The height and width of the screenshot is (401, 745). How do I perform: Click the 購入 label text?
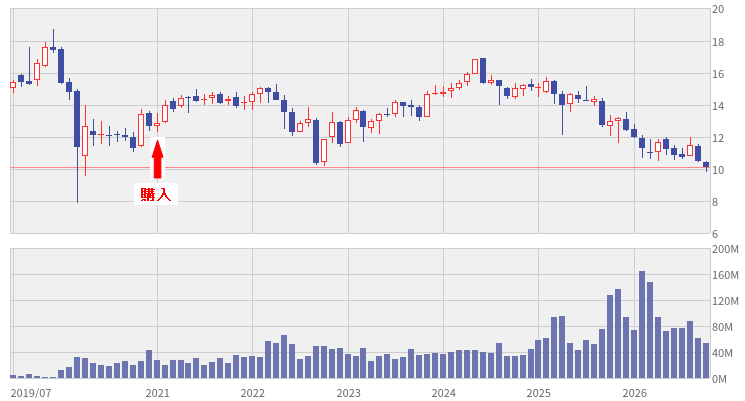[x=156, y=194]
